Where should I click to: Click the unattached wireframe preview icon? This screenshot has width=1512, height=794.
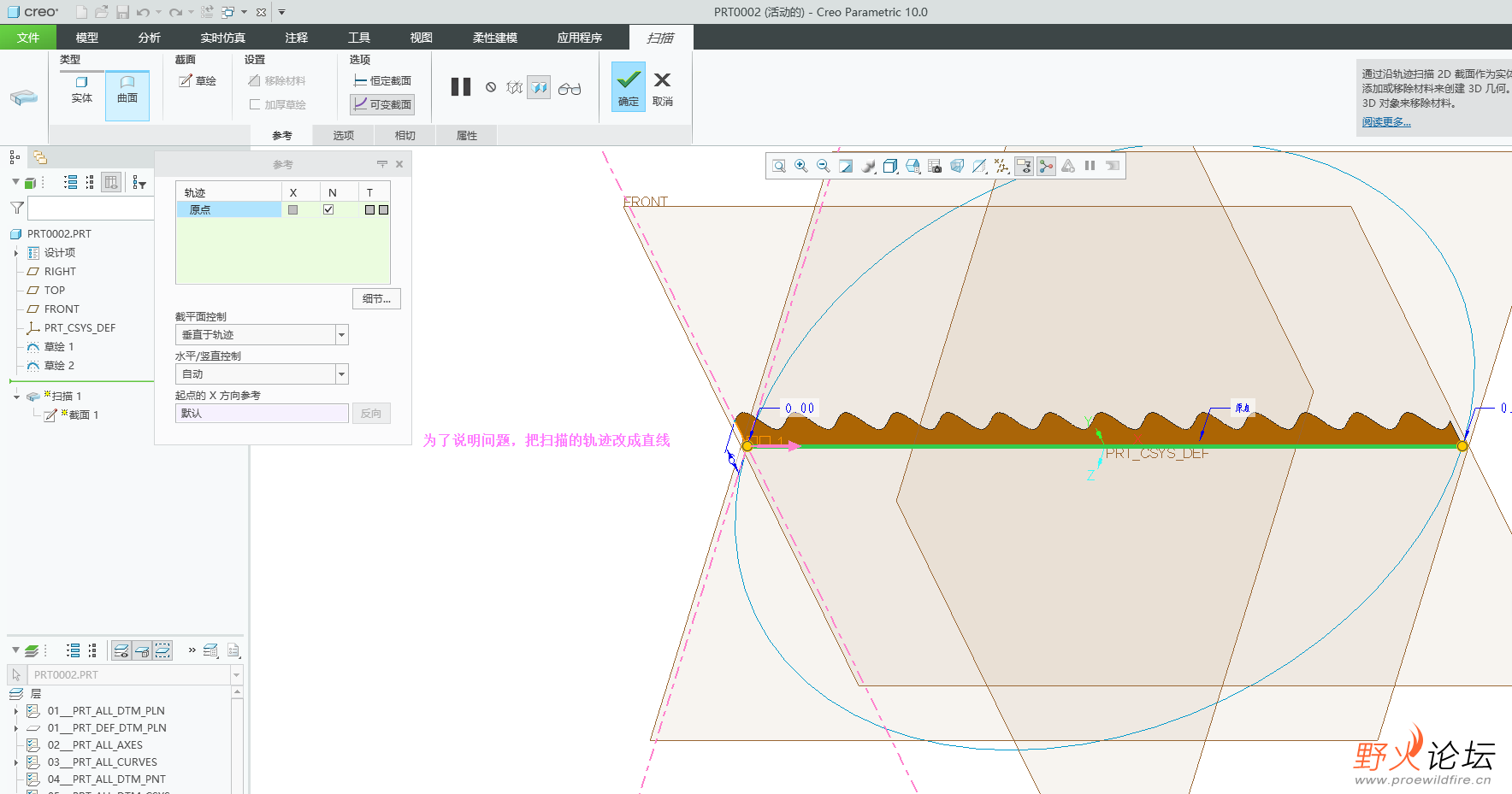click(514, 87)
